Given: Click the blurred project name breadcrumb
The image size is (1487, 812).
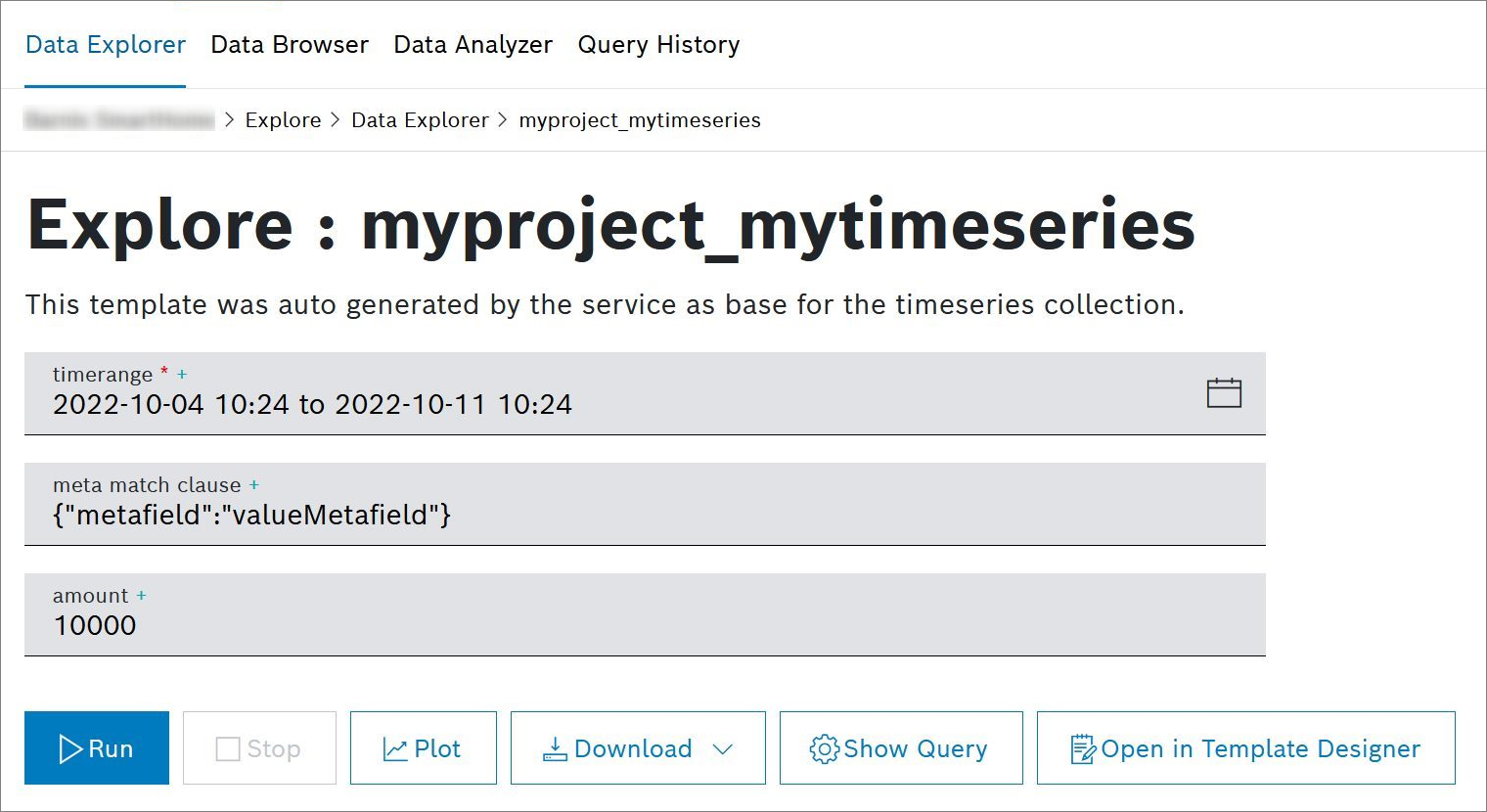Looking at the screenshot, I should (x=119, y=120).
